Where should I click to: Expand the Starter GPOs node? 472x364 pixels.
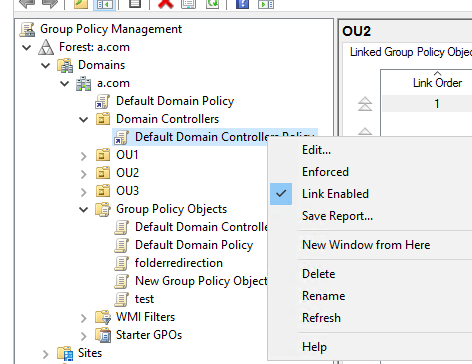pyautogui.click(x=83, y=336)
